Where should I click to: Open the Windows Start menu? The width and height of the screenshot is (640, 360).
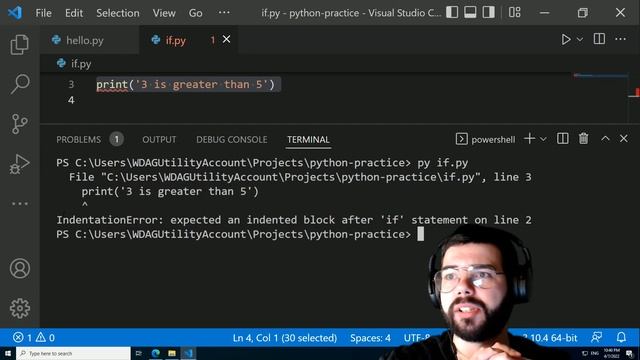tap(7, 353)
